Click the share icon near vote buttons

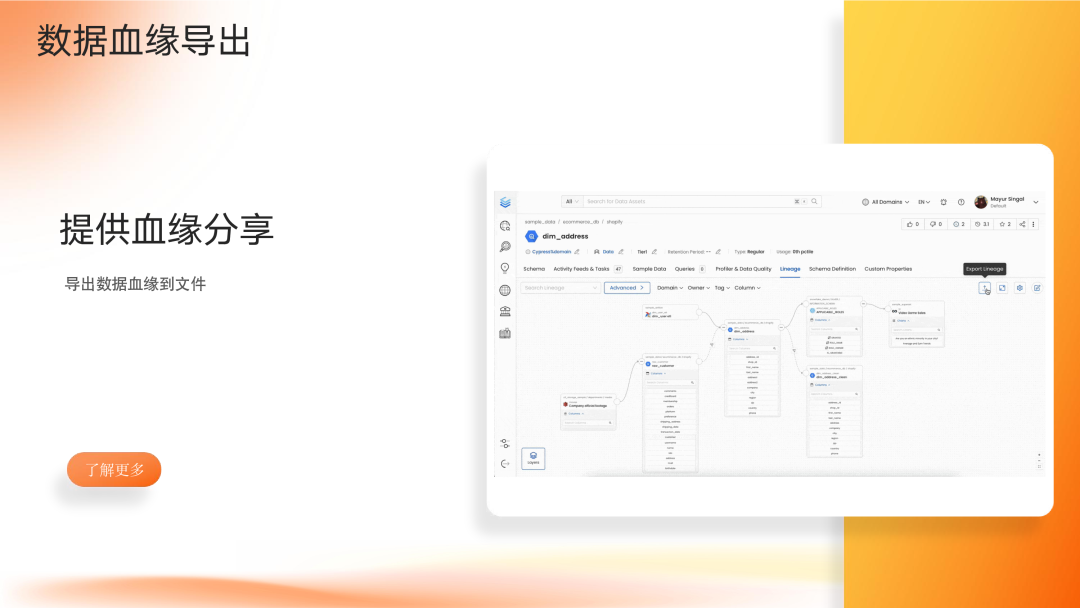(1023, 224)
